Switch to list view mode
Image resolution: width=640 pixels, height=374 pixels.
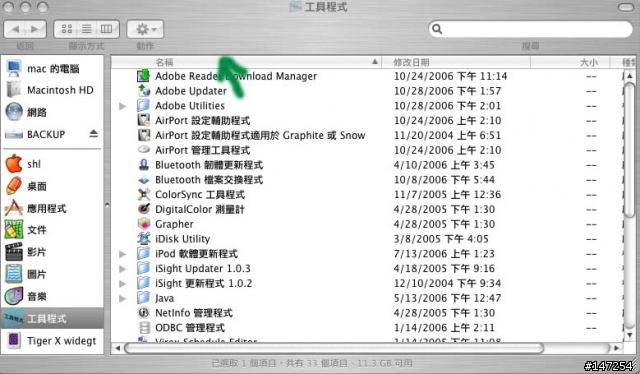click(87, 29)
